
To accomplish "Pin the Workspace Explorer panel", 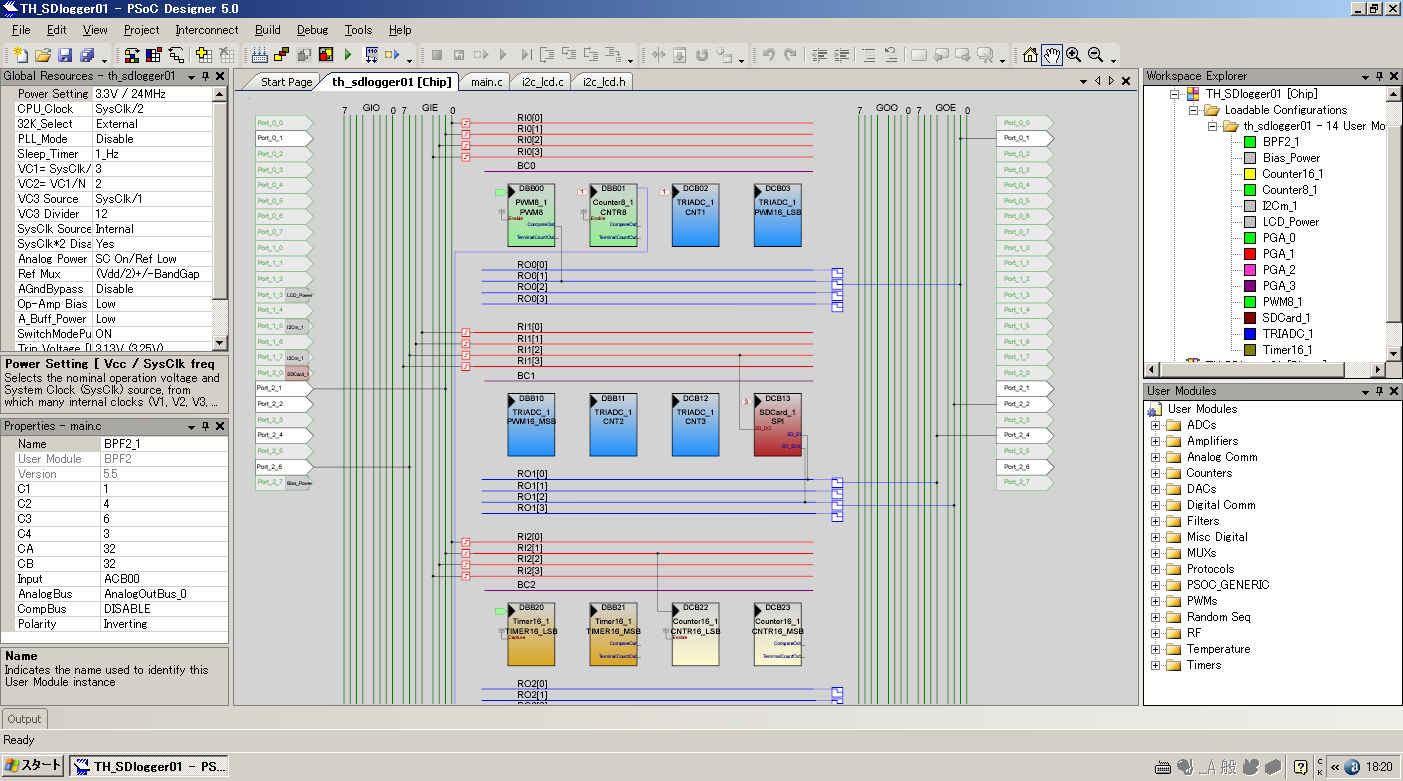I will click(1379, 76).
